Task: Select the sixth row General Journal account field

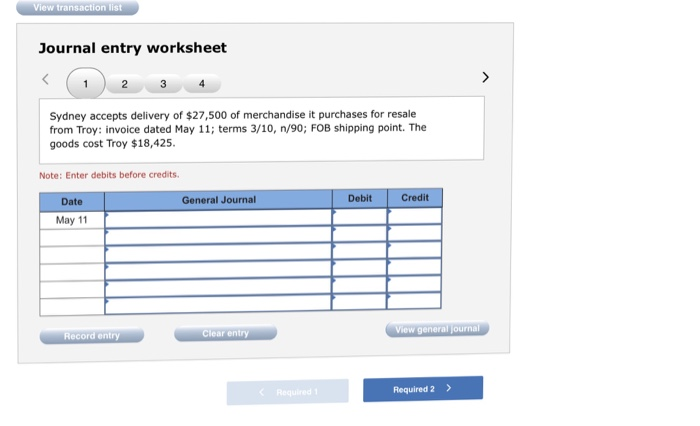Action: 218,305
